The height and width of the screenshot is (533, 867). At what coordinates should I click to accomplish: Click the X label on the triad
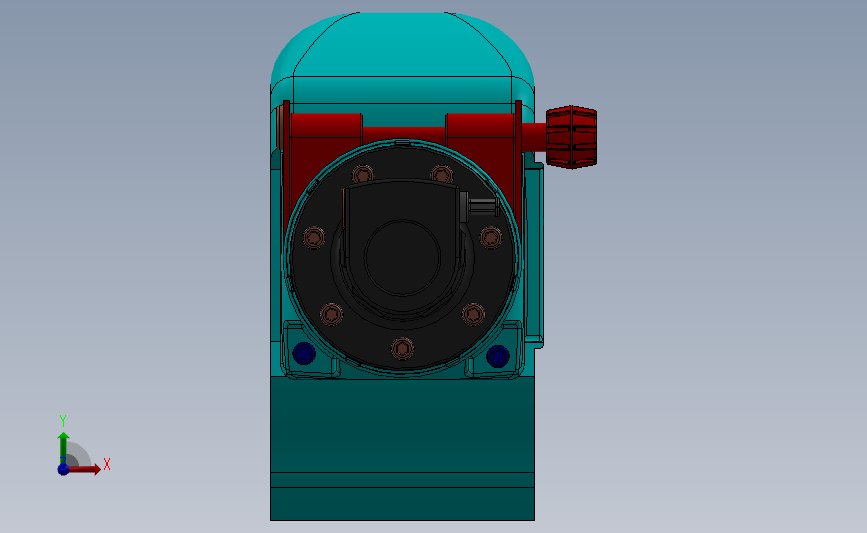click(107, 464)
